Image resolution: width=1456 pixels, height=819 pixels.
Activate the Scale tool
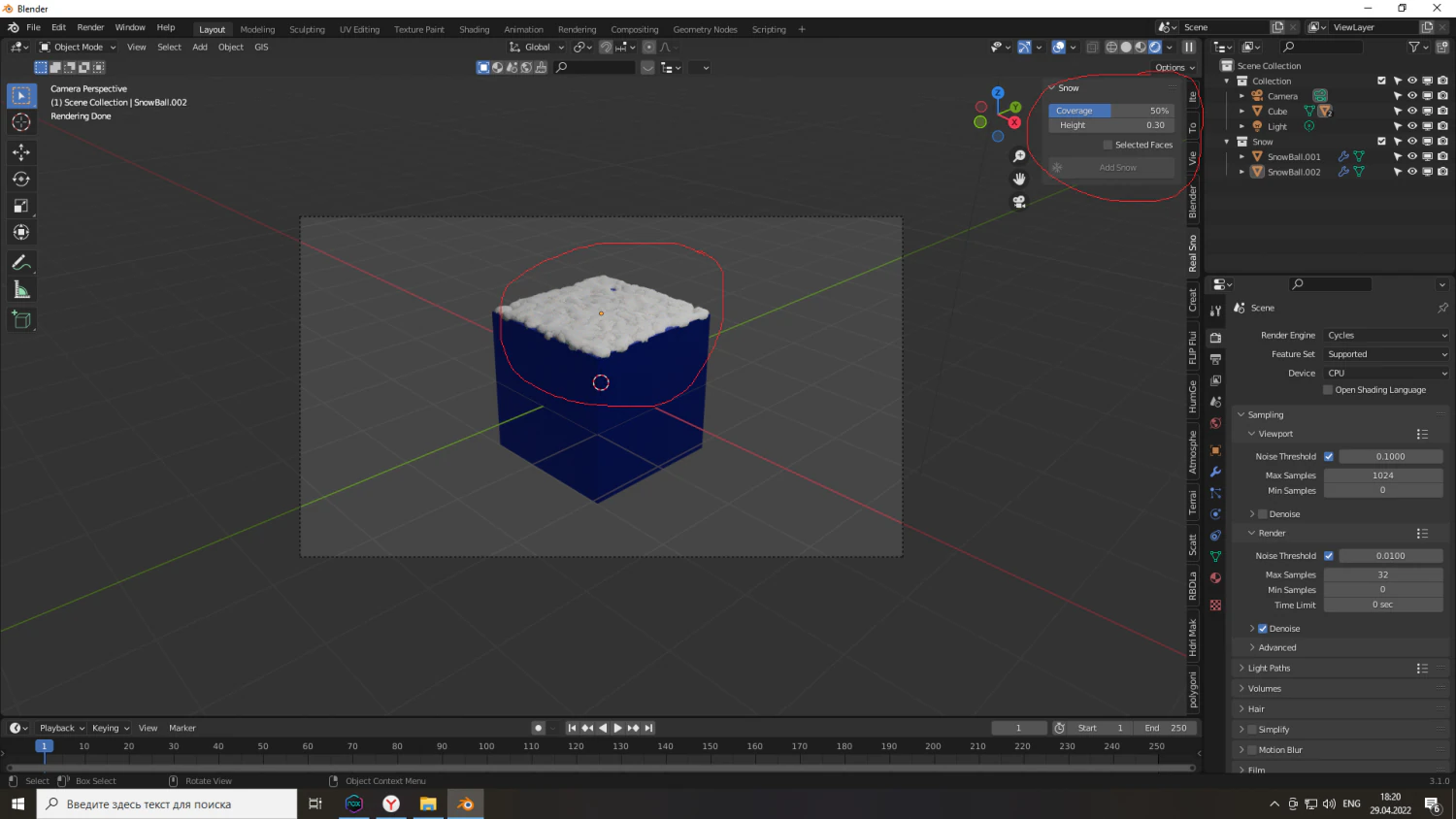[x=21, y=206]
